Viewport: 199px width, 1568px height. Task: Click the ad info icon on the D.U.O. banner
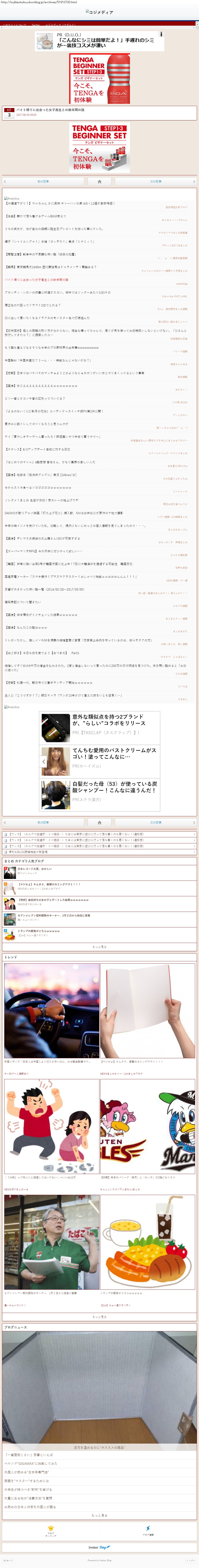[x=161, y=34]
